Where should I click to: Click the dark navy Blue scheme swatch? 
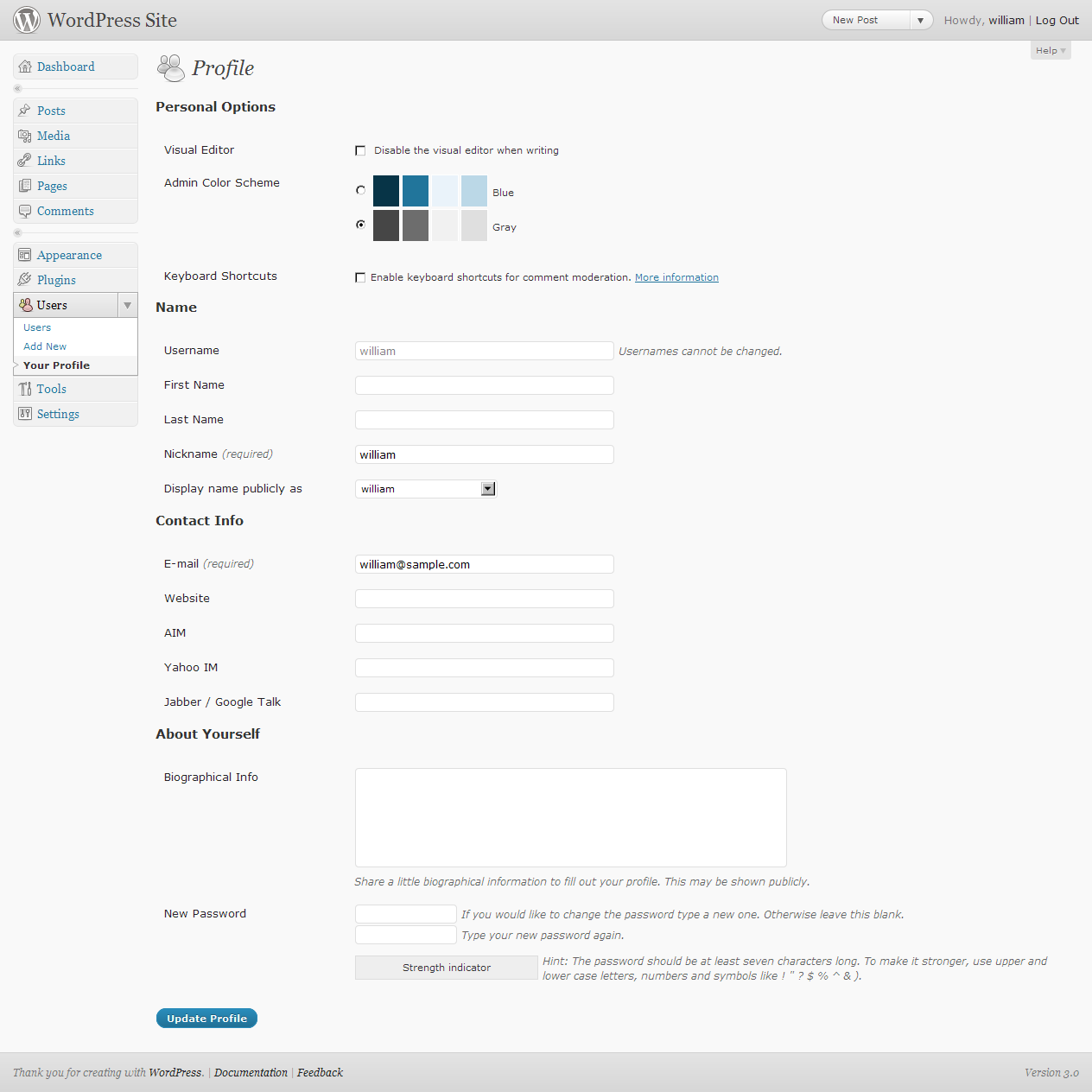[x=386, y=191]
